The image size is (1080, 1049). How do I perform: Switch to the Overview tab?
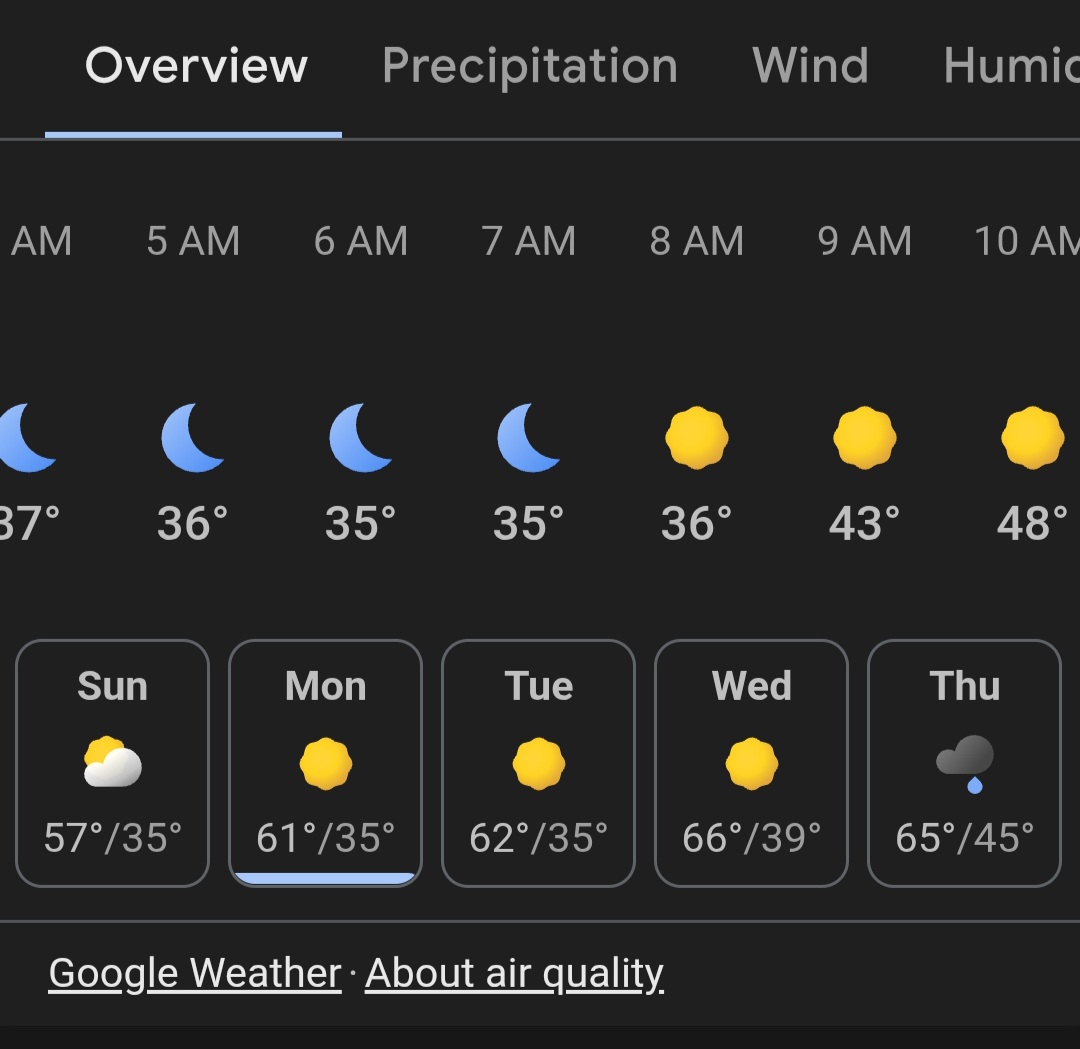(x=196, y=67)
